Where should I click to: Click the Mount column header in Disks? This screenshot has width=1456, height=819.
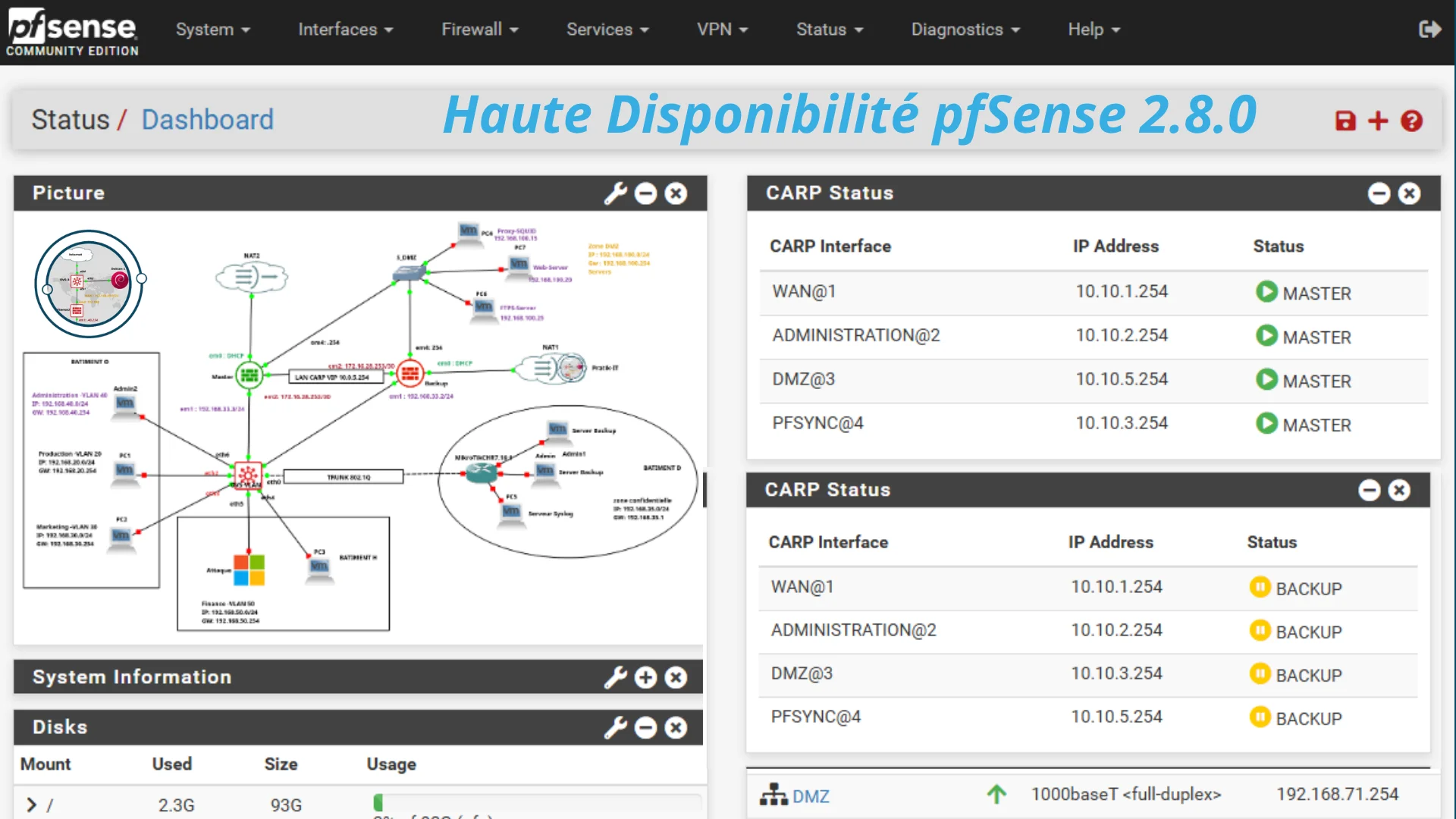click(45, 764)
